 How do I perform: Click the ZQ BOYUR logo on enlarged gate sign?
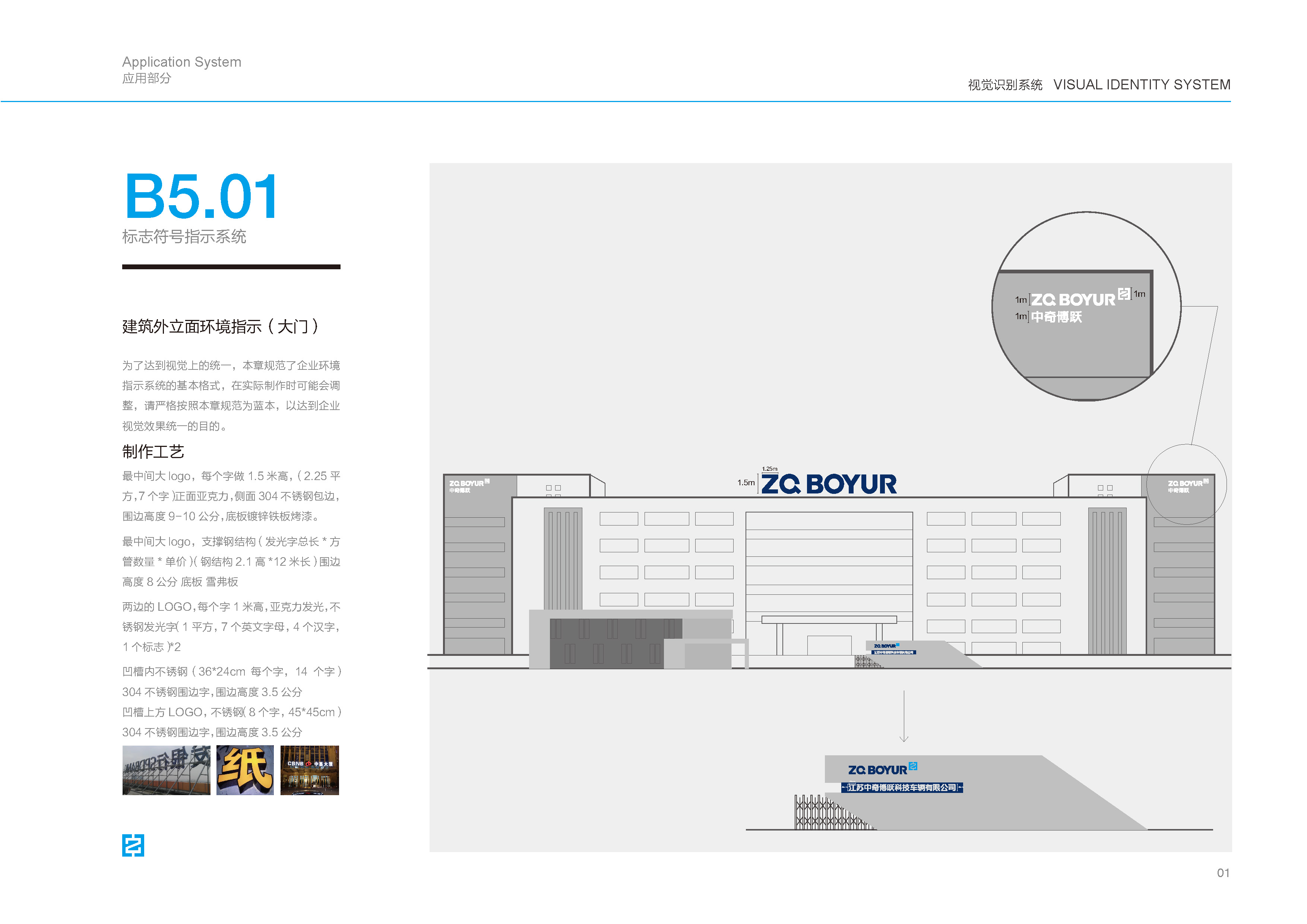tap(877, 770)
